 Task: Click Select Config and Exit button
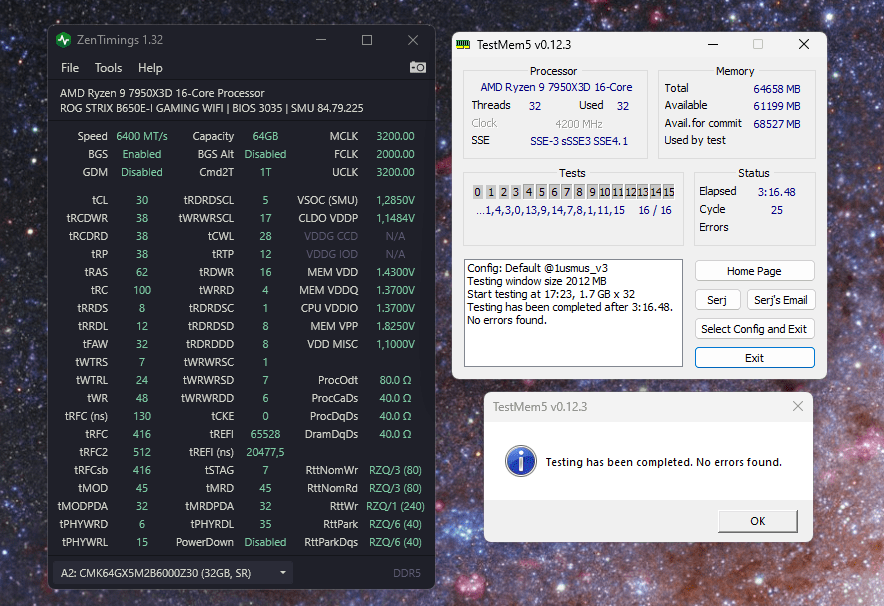[754, 329]
